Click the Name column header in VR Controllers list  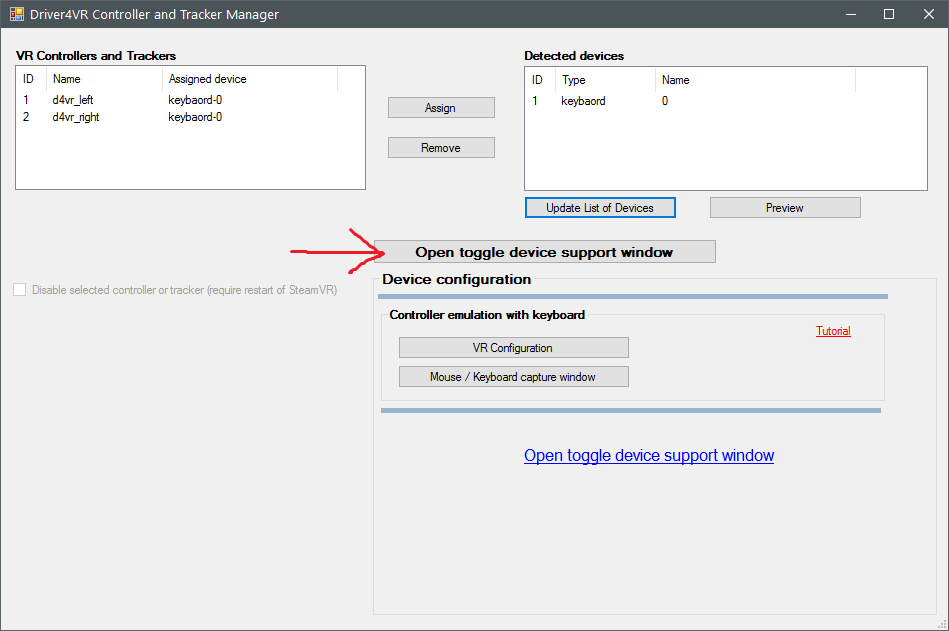click(104, 79)
